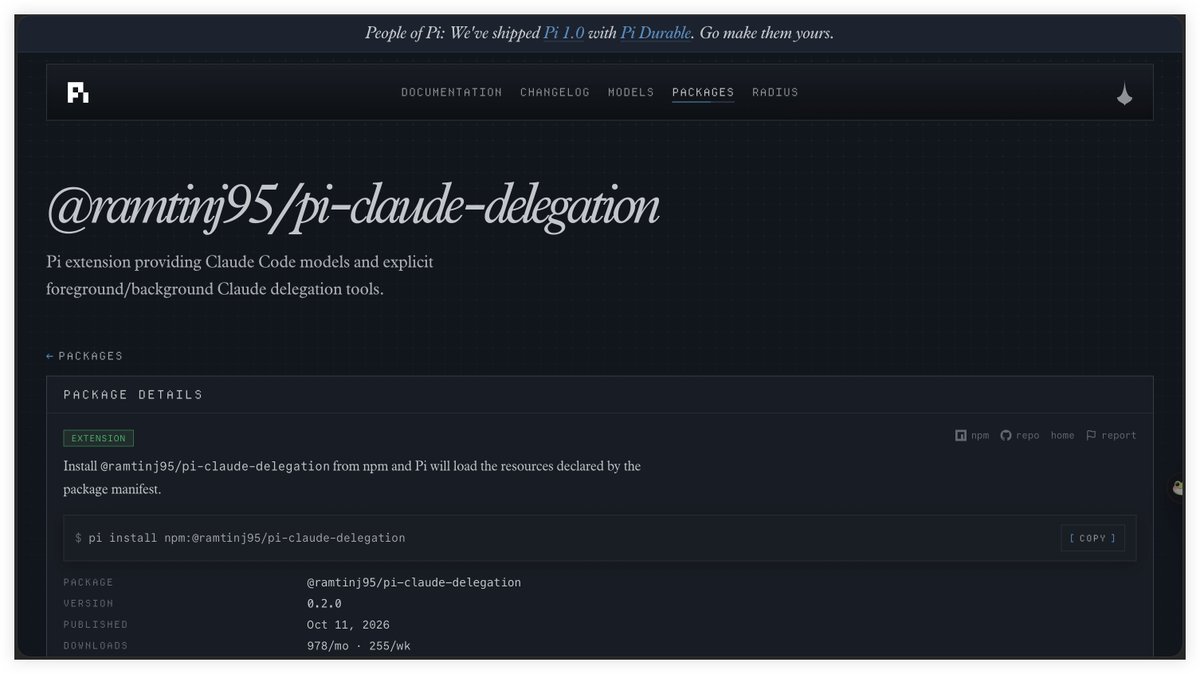
Task: Click the PUBLISHED field label
Action: (96, 625)
